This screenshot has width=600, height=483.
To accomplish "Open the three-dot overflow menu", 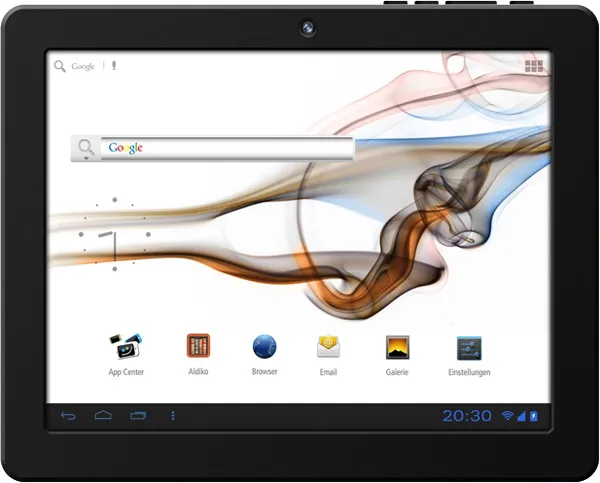I will tap(172, 415).
